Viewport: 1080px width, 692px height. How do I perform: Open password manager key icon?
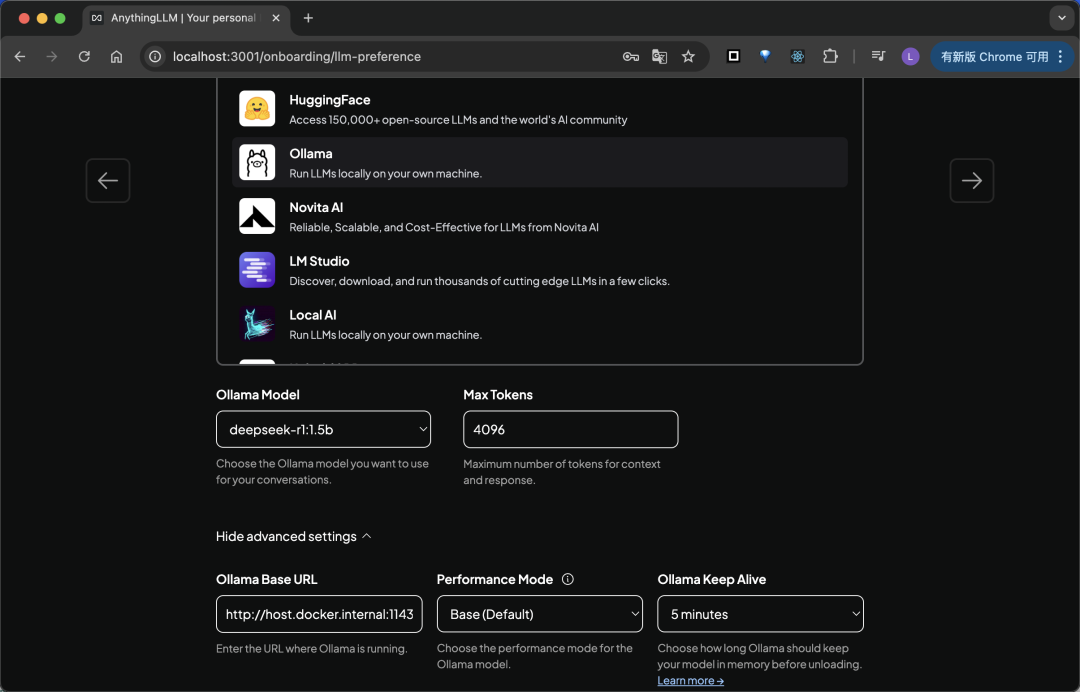[x=630, y=56]
